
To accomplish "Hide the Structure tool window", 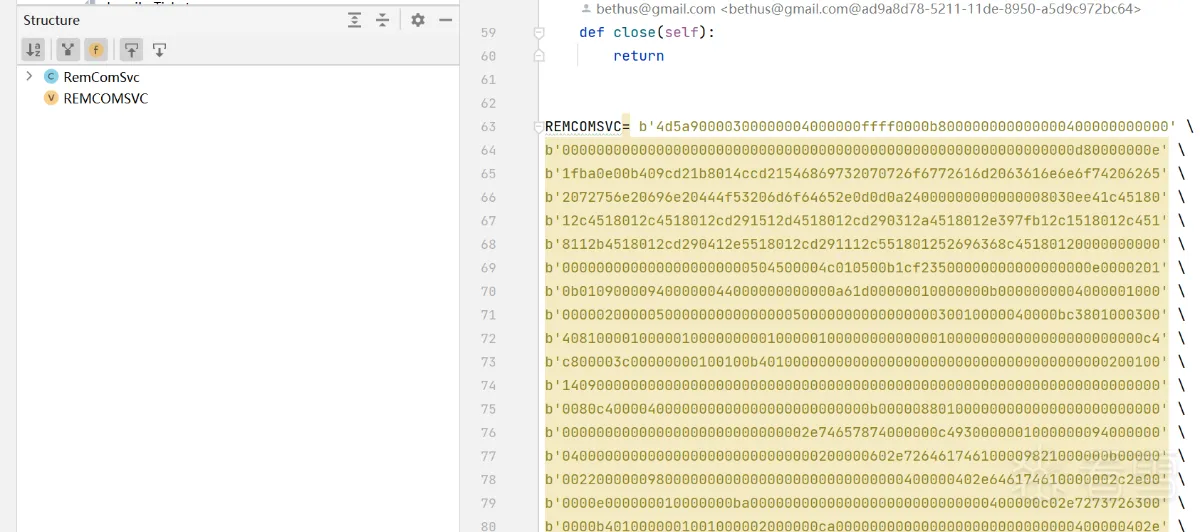I will click(446, 20).
